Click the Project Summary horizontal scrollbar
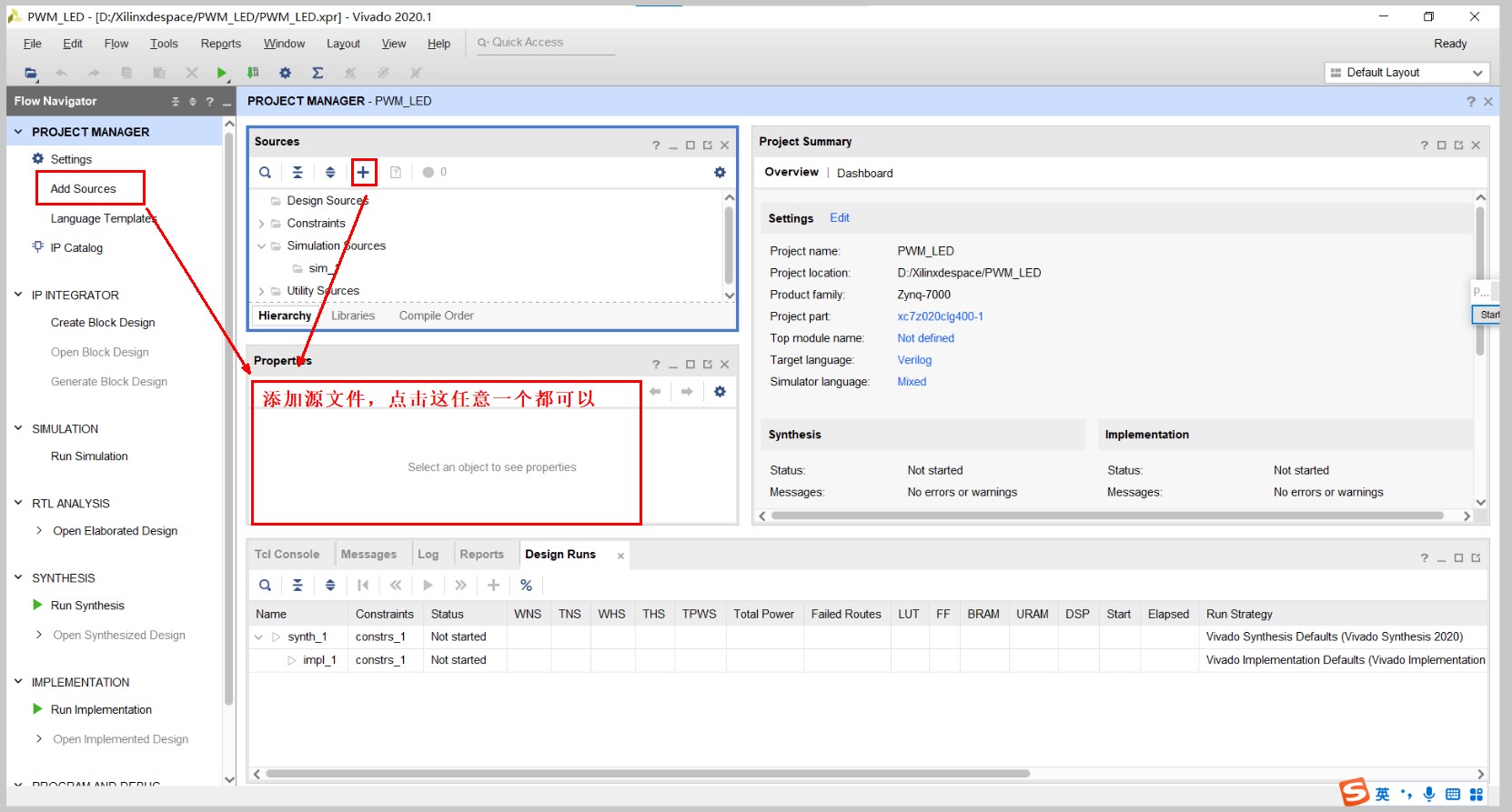 (1107, 516)
